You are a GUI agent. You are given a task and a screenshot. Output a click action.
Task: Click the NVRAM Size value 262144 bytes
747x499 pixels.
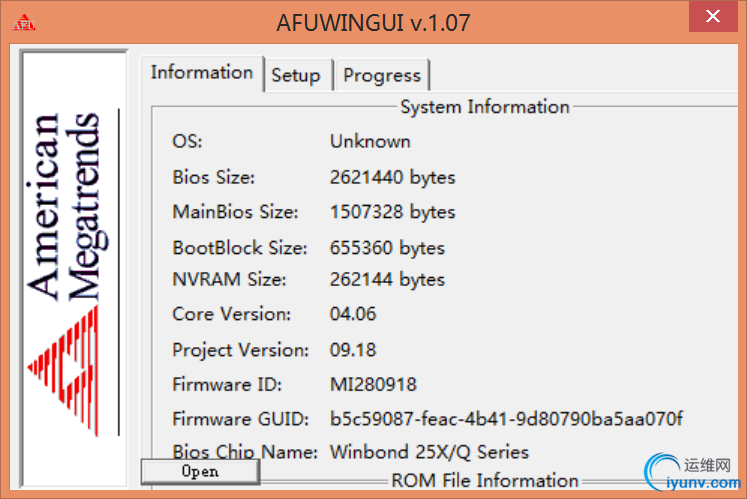tap(387, 279)
